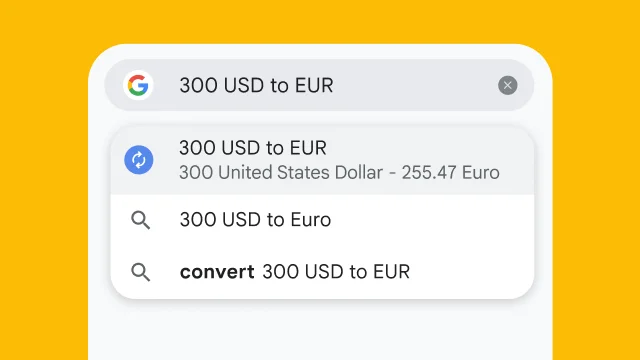Choose the 'convert 300 USD to EUR' suggestion
This screenshot has height=360, width=640.
(x=322, y=272)
